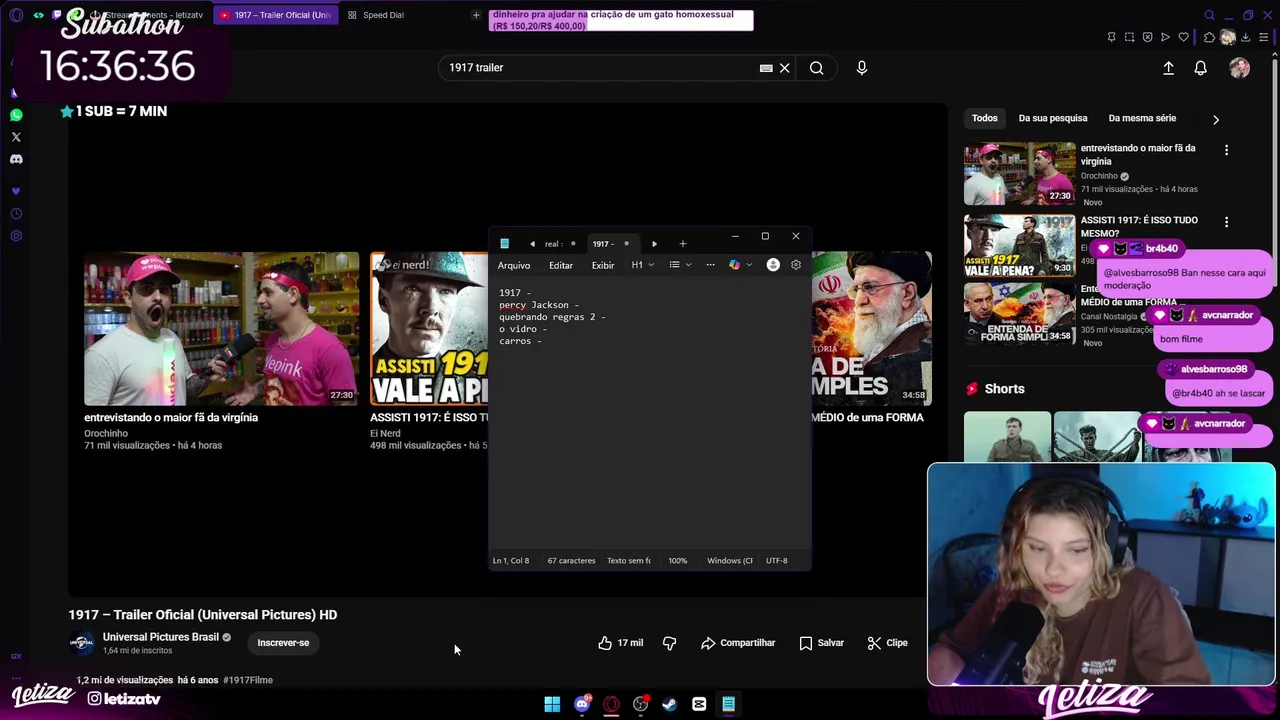This screenshot has width=1280, height=720.
Task: Open the YouTube account avatar menu
Action: tap(1240, 68)
